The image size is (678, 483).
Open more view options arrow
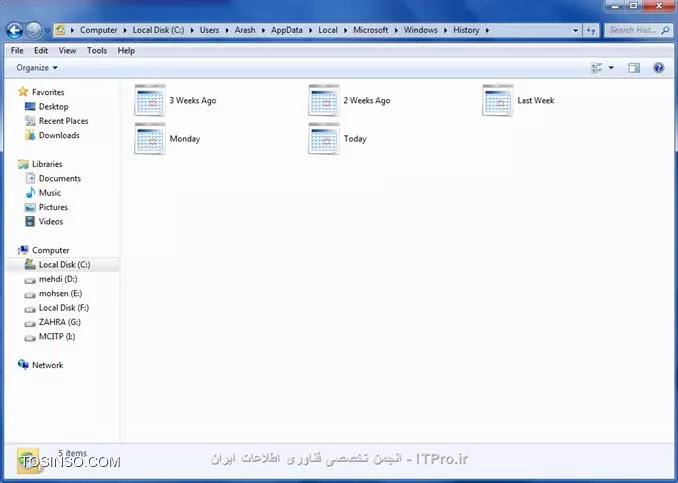click(x=611, y=68)
